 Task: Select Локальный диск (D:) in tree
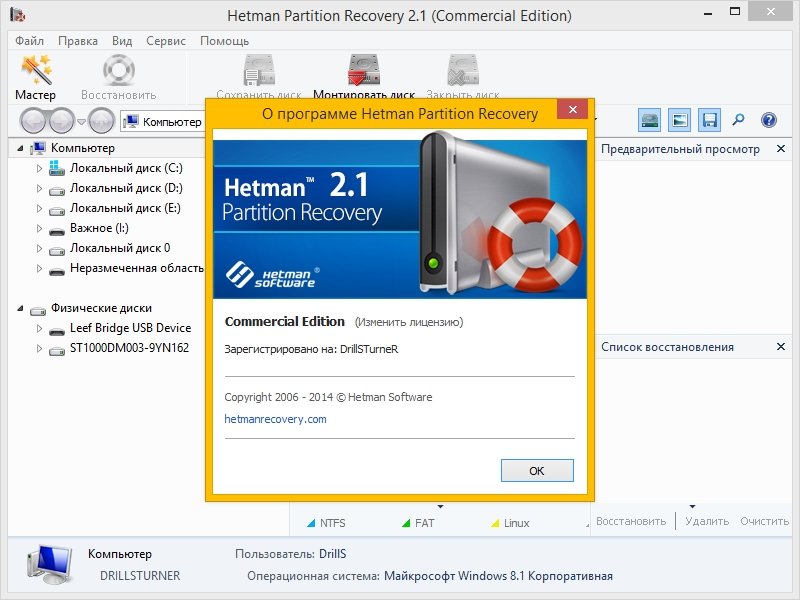pyautogui.click(x=126, y=188)
